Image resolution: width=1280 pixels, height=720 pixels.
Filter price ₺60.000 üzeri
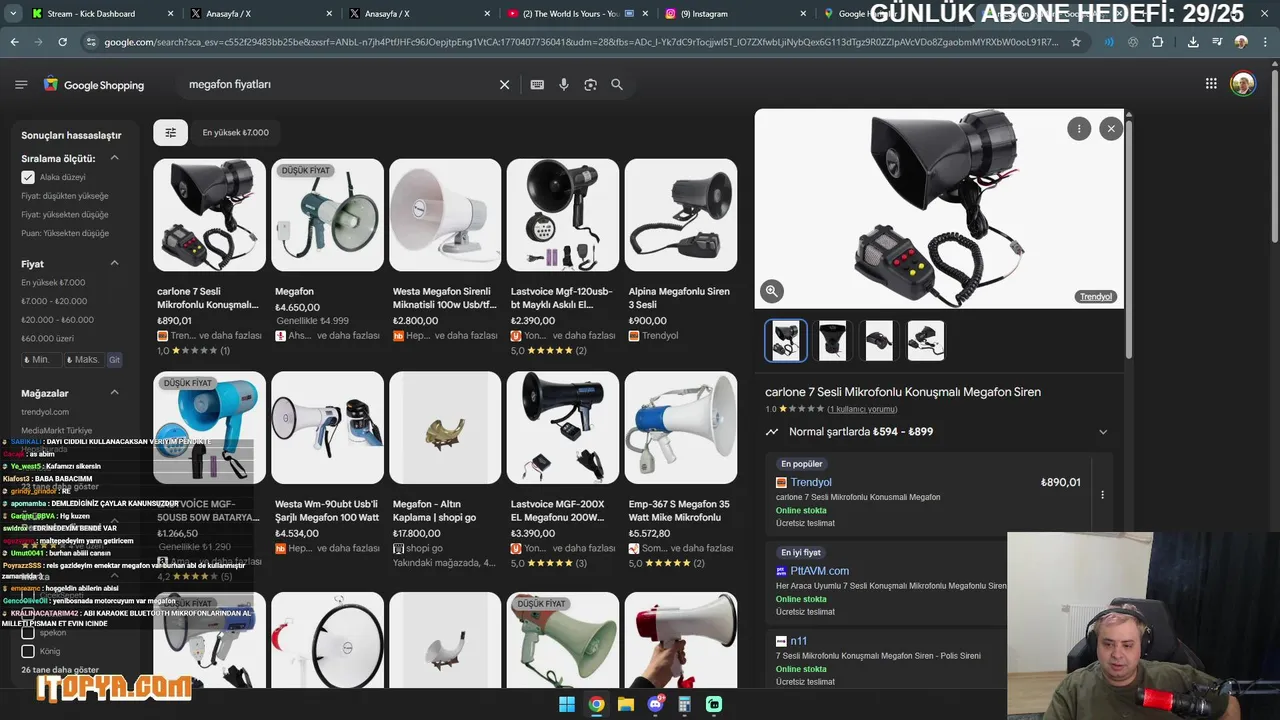47,338
